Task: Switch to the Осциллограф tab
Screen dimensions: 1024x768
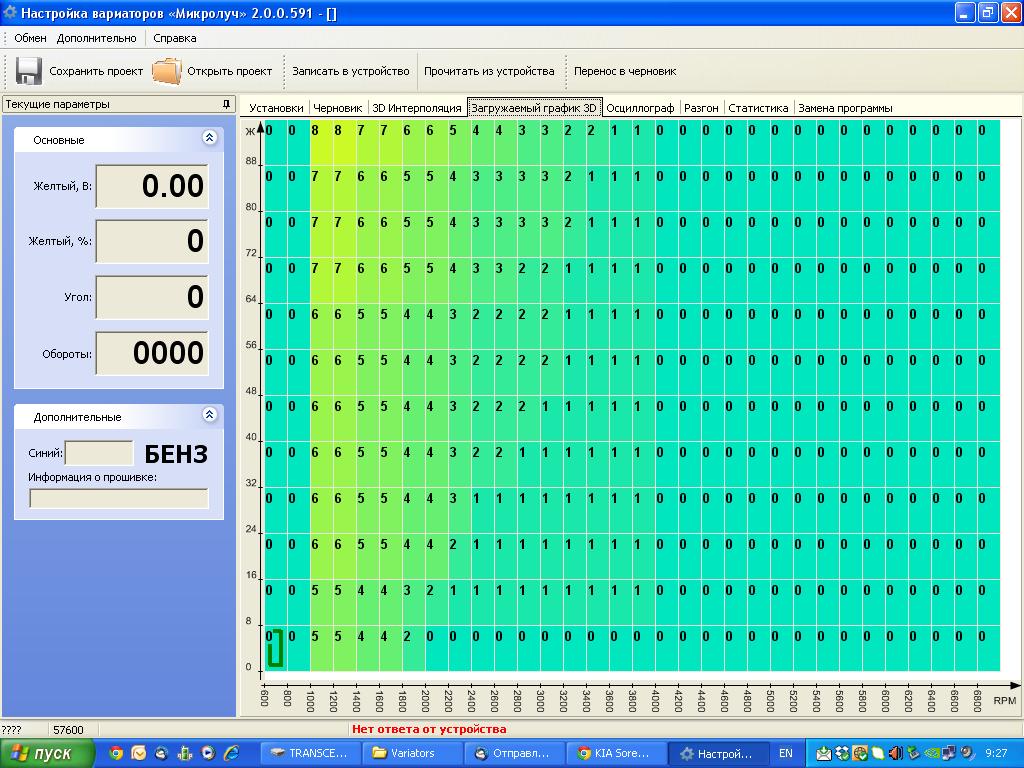Action: tap(640, 108)
